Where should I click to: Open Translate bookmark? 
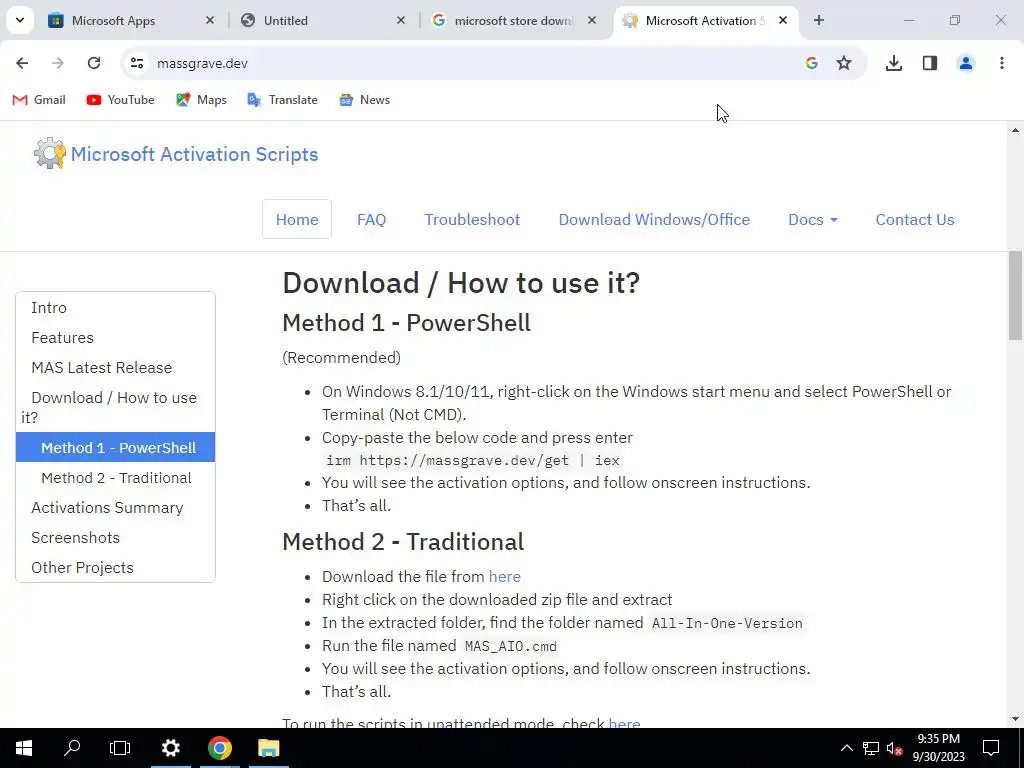pos(282,100)
